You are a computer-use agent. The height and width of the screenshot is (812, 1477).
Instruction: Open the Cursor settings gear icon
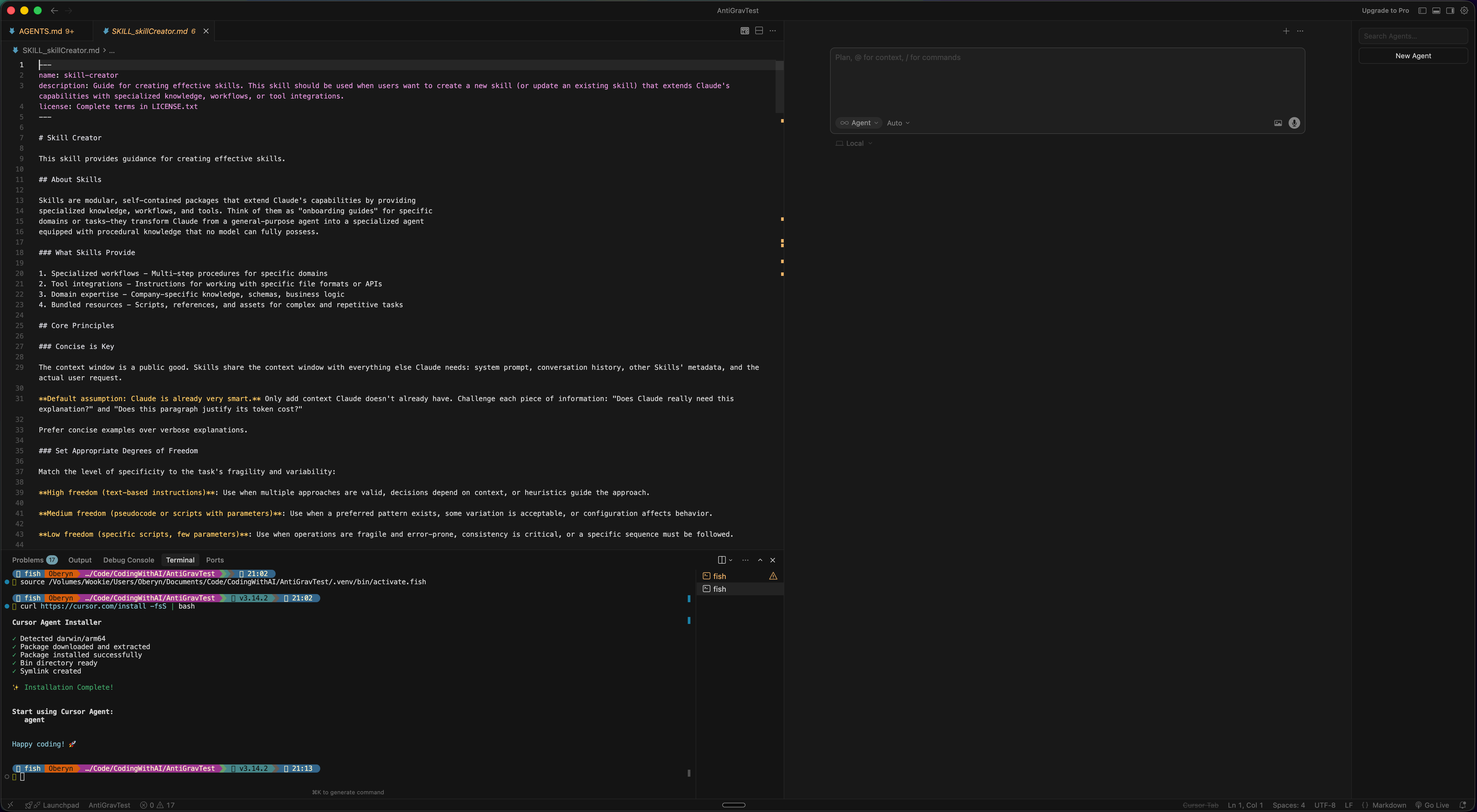tap(1464, 10)
